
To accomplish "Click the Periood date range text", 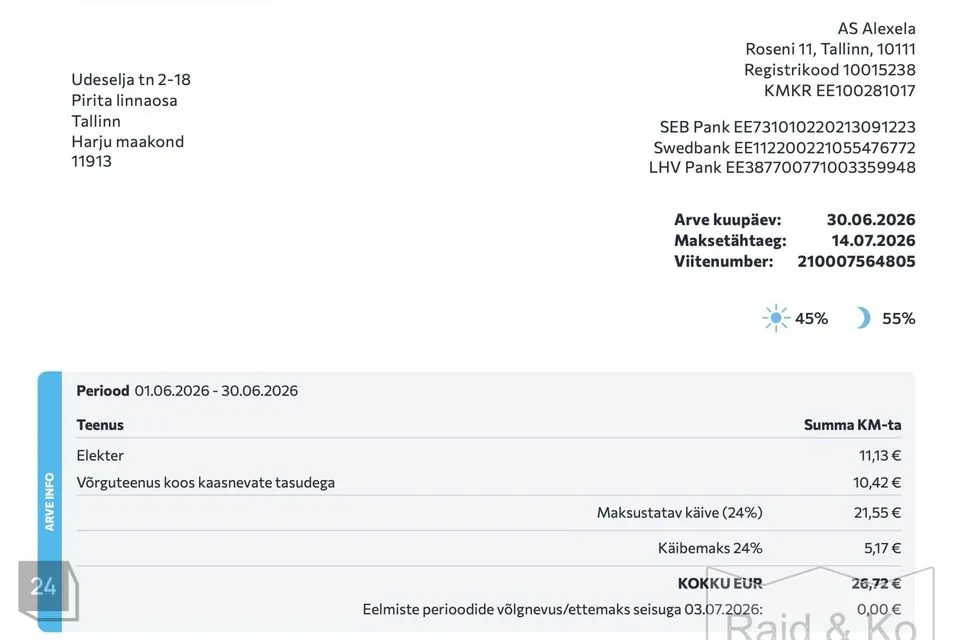I will [x=216, y=391].
